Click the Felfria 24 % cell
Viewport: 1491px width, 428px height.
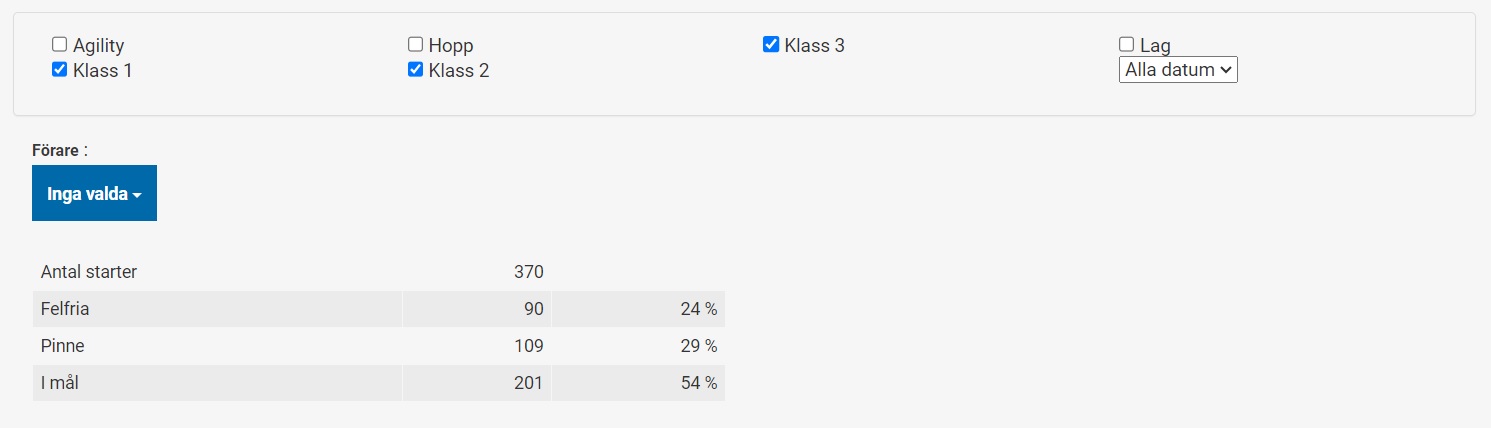pos(698,309)
